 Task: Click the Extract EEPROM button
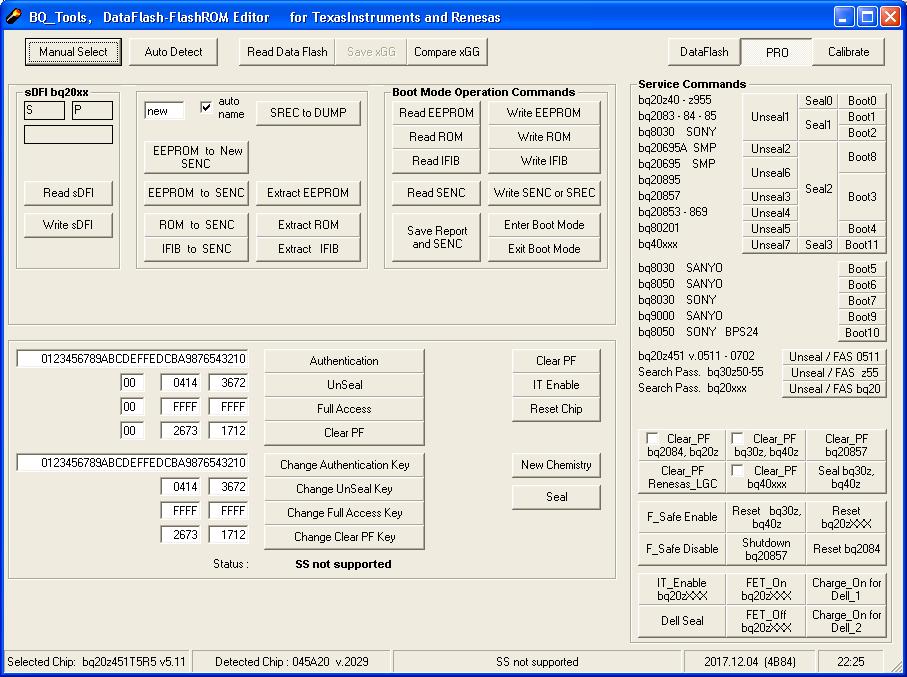click(308, 193)
